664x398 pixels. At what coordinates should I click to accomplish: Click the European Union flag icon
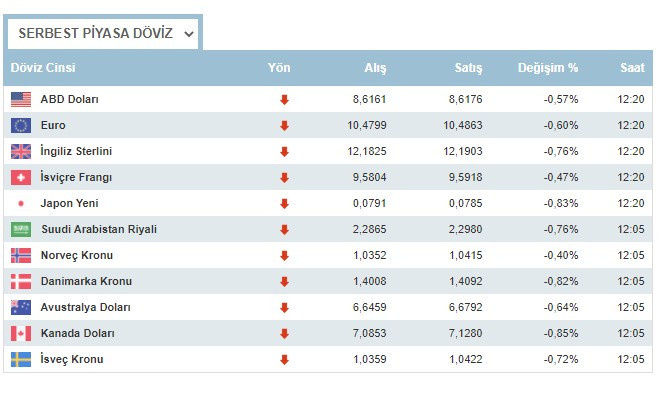coord(21,125)
